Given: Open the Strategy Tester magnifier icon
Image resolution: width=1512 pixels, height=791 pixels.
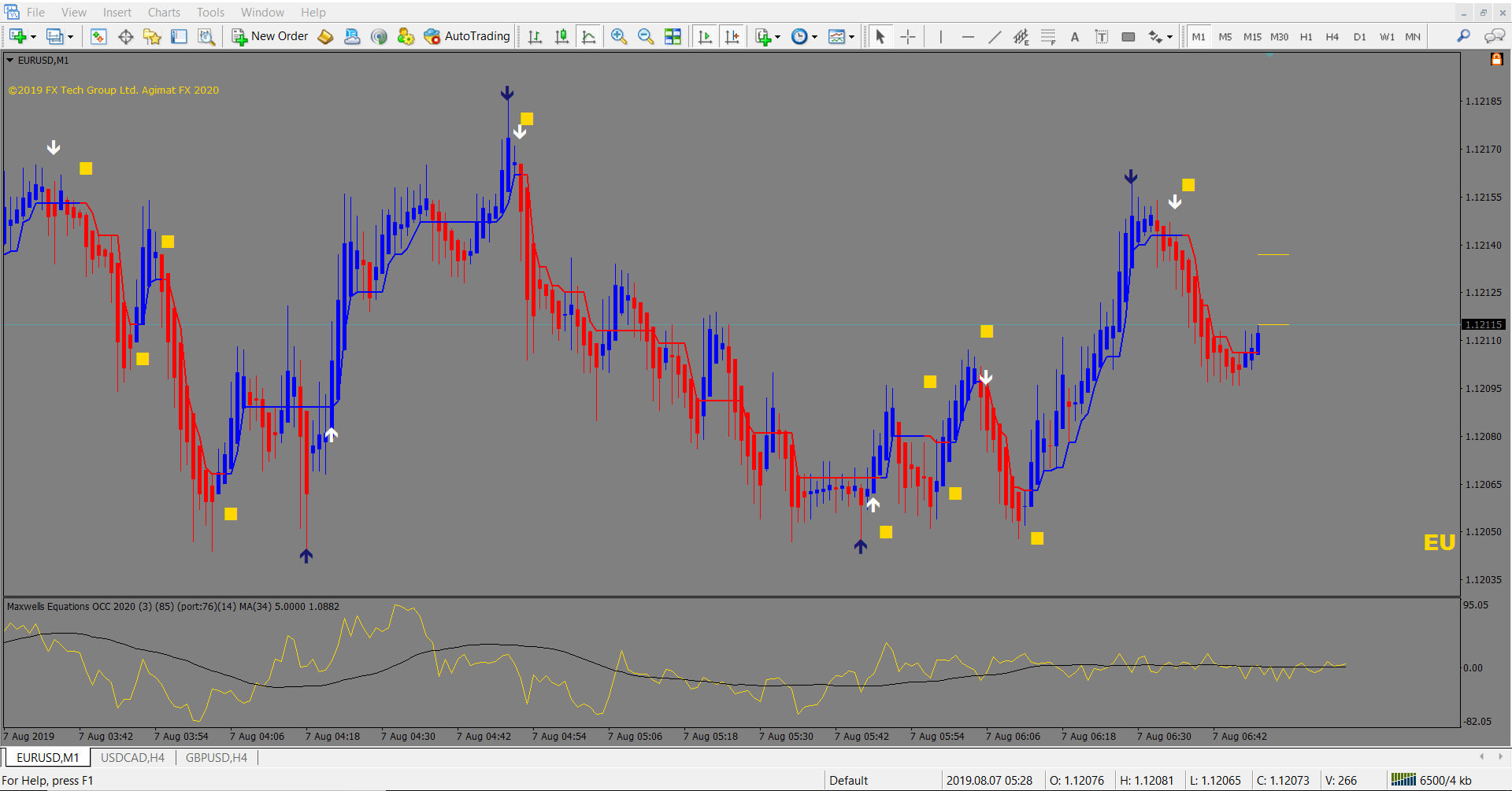Looking at the screenshot, I should 206,36.
